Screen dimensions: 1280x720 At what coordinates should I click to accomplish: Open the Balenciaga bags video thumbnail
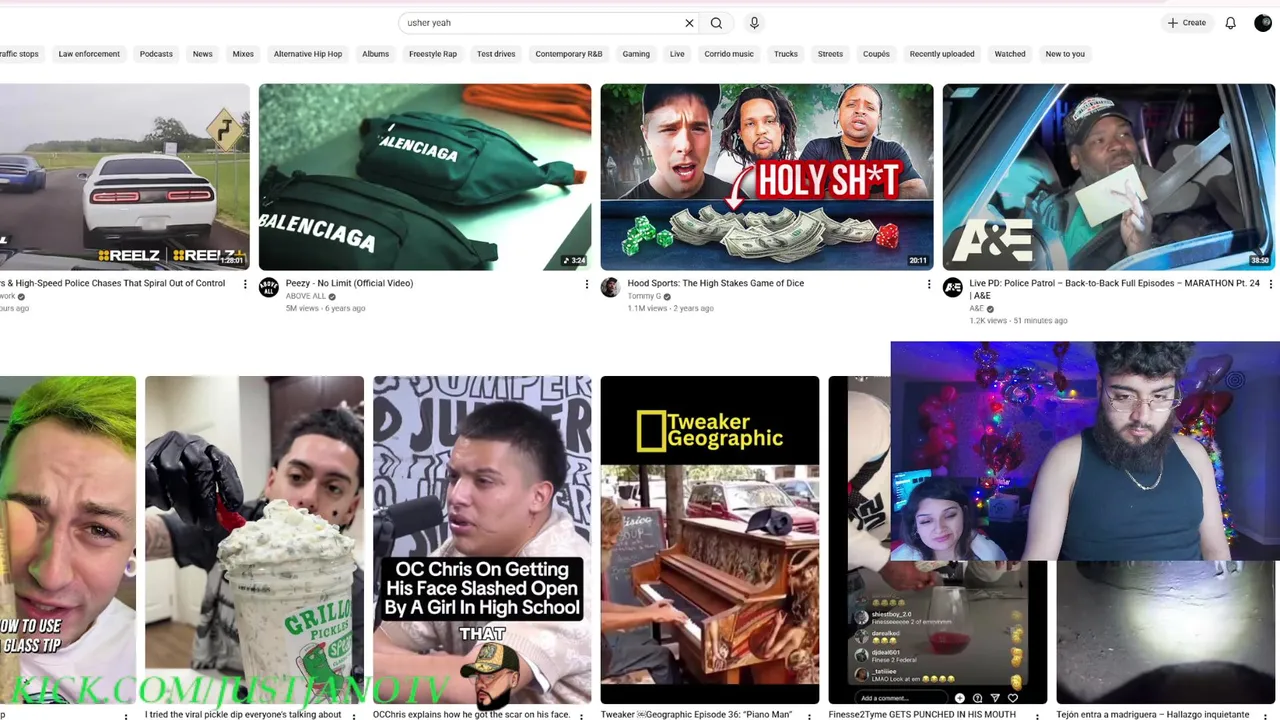point(425,177)
